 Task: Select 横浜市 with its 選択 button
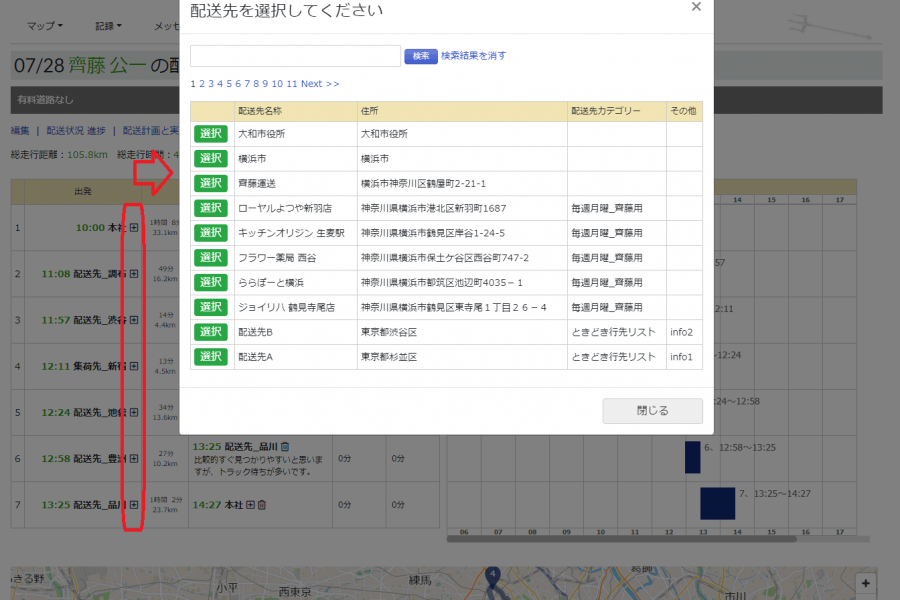click(x=209, y=158)
